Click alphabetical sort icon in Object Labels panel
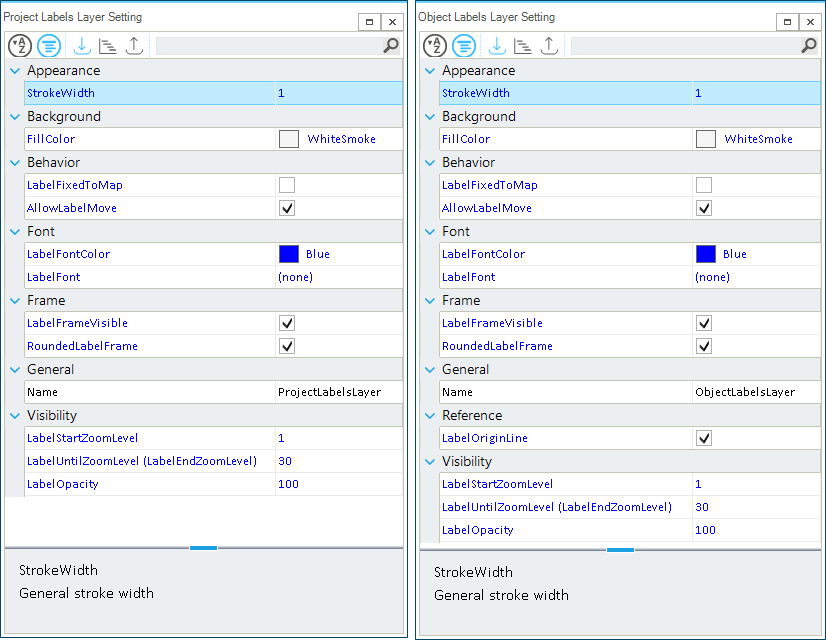The image size is (826, 640). coord(435,46)
